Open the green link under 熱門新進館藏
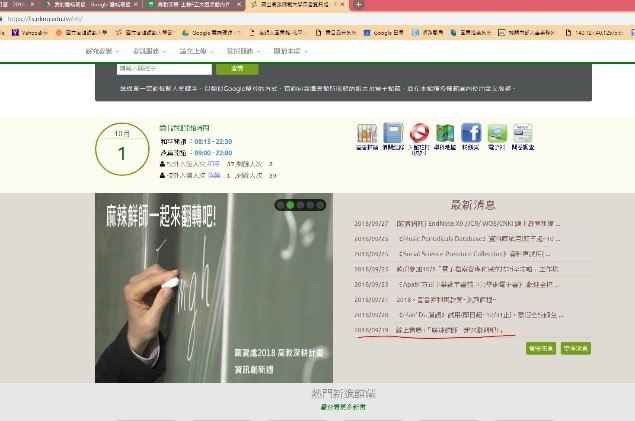The height and width of the screenshot is (421, 635). pos(343,407)
